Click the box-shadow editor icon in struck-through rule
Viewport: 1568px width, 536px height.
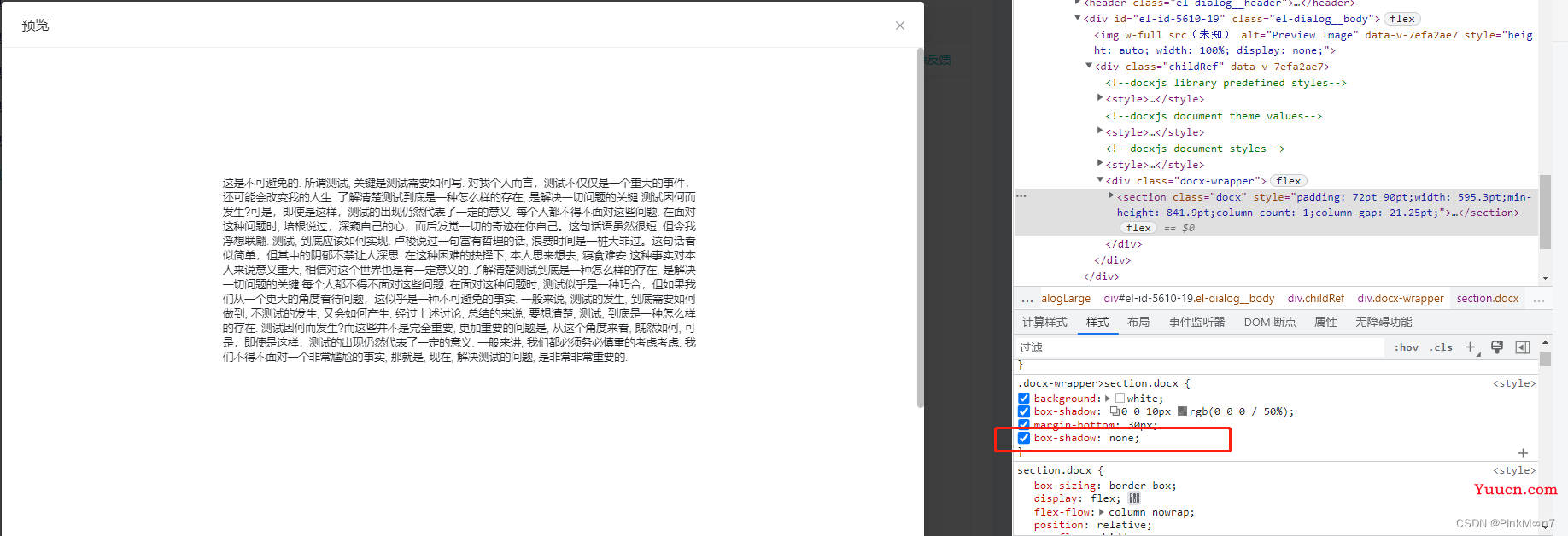[x=1115, y=411]
